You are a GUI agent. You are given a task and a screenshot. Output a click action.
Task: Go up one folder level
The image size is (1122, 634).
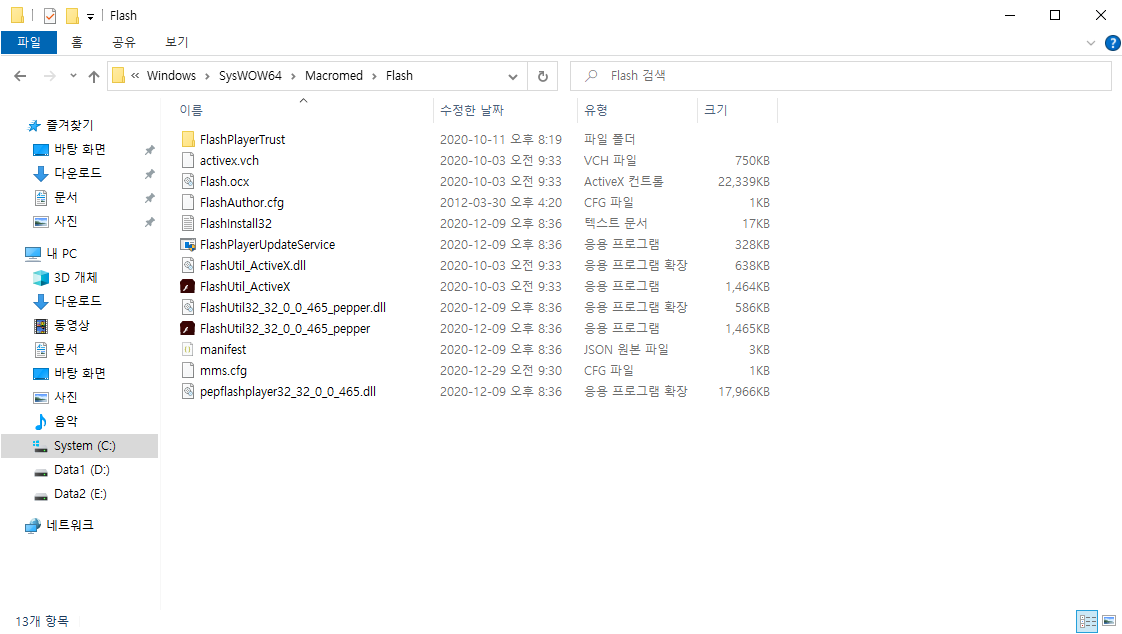(x=94, y=76)
